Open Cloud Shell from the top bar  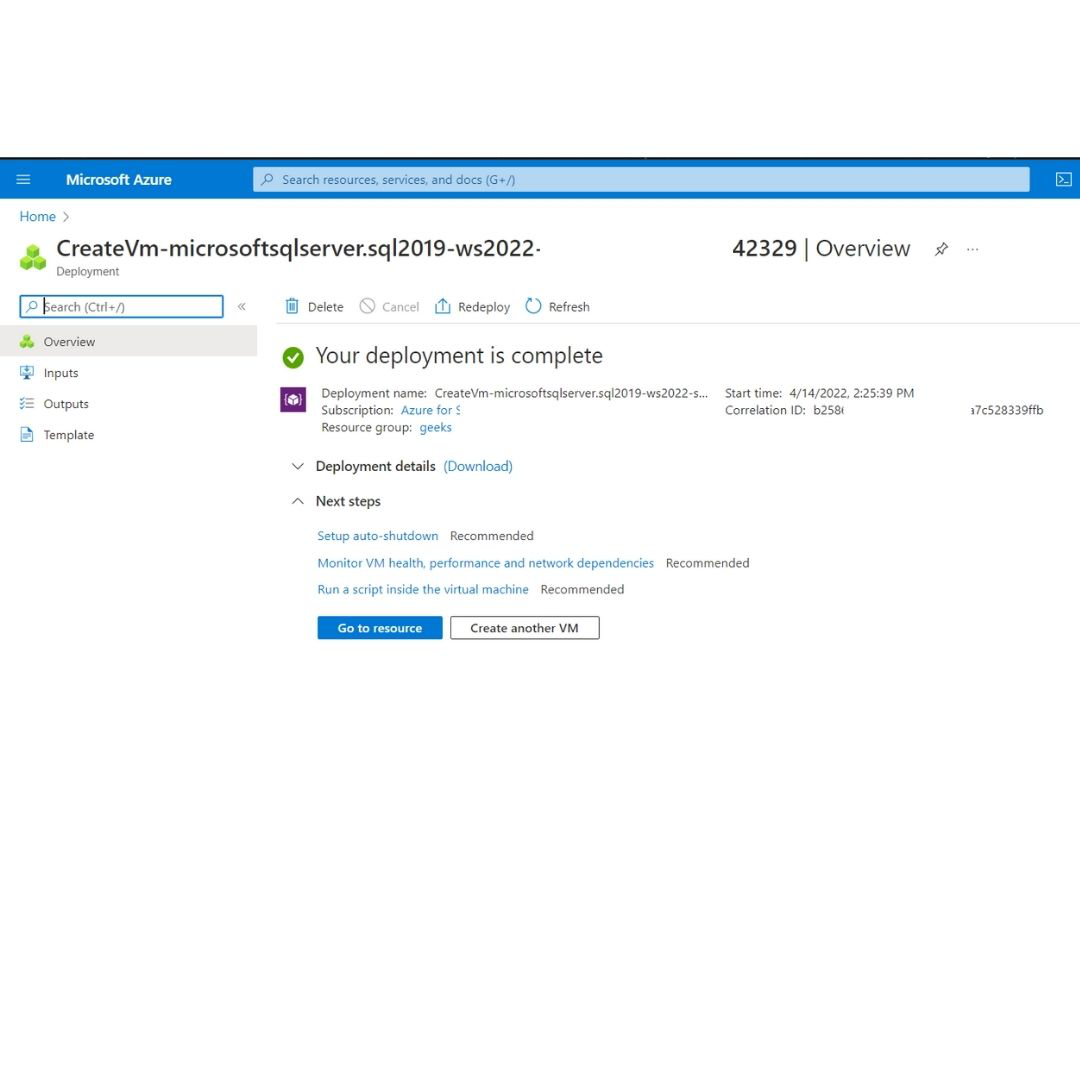(x=1063, y=180)
